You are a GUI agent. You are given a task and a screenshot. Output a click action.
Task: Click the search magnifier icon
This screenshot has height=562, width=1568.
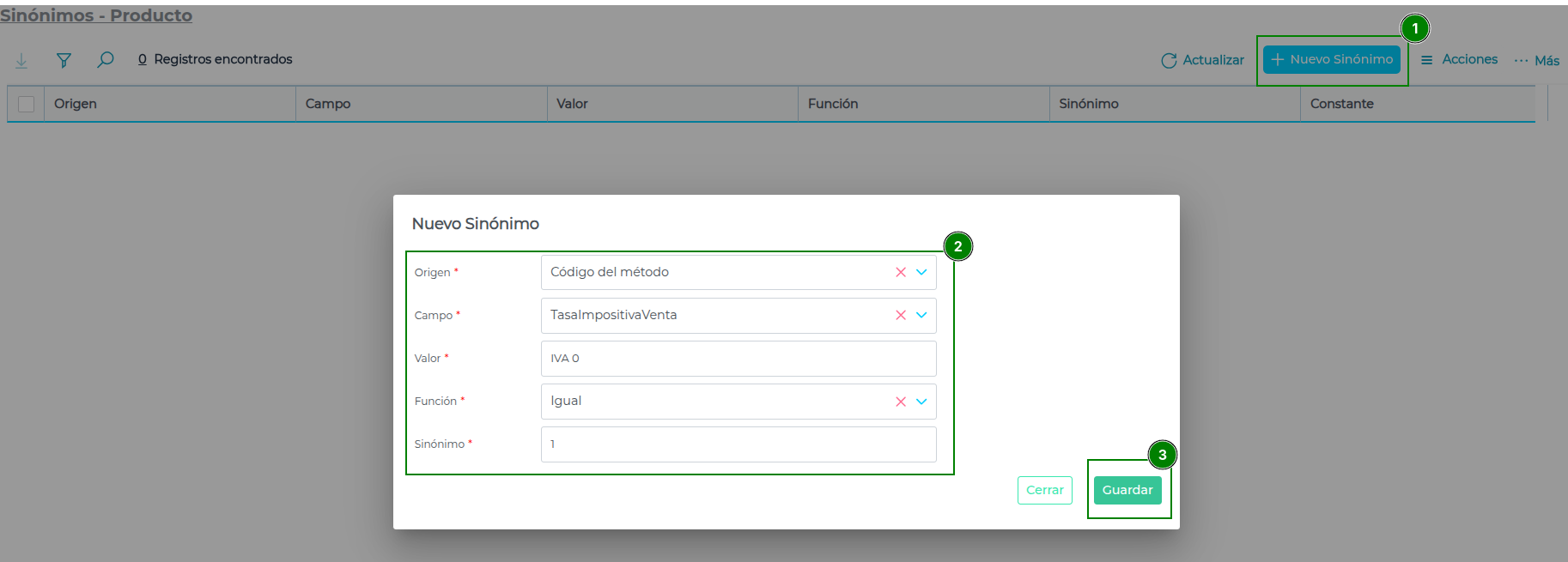point(106,59)
